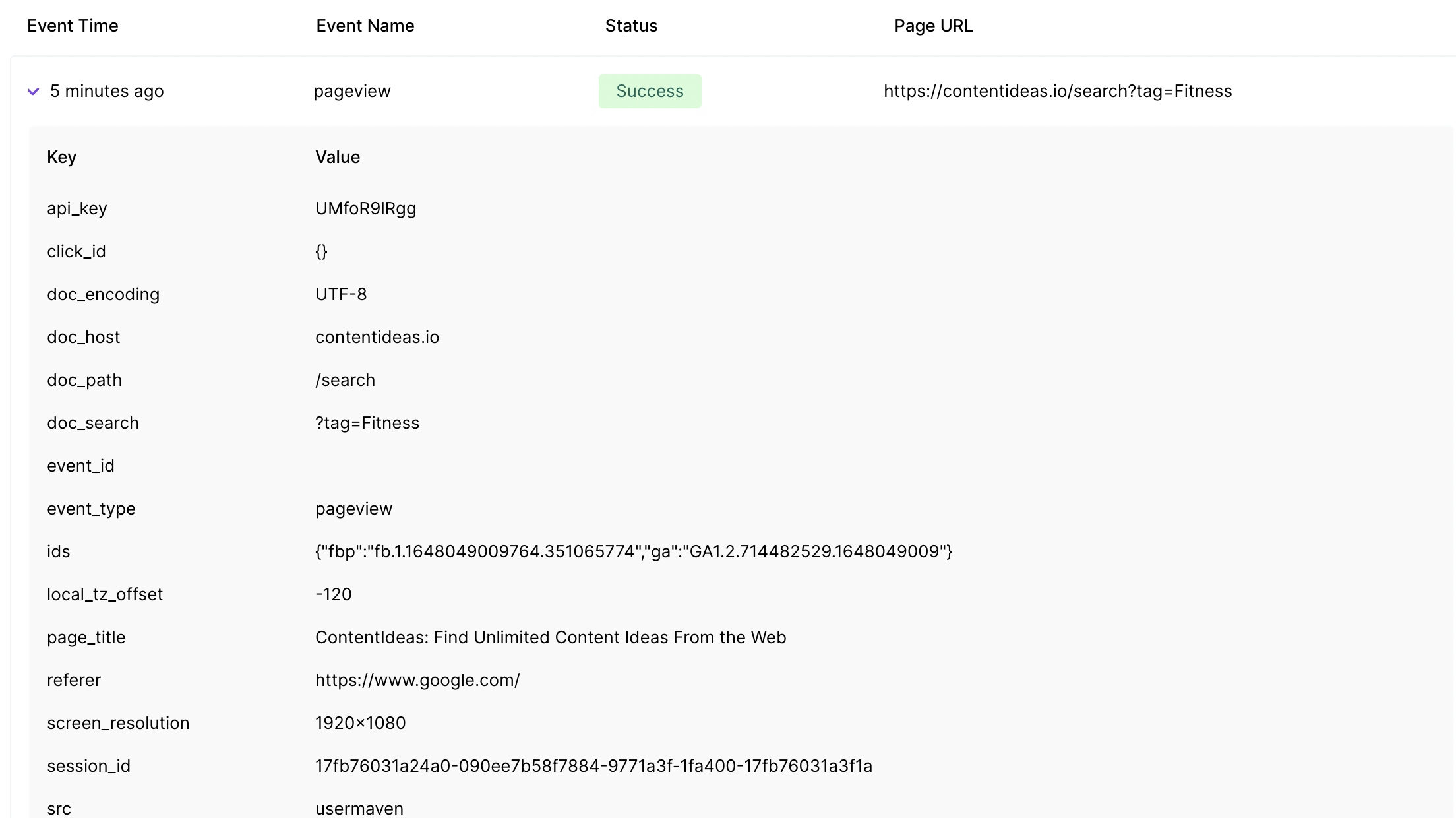
Task: Select the '5 minutes ago' event time
Action: (107, 91)
